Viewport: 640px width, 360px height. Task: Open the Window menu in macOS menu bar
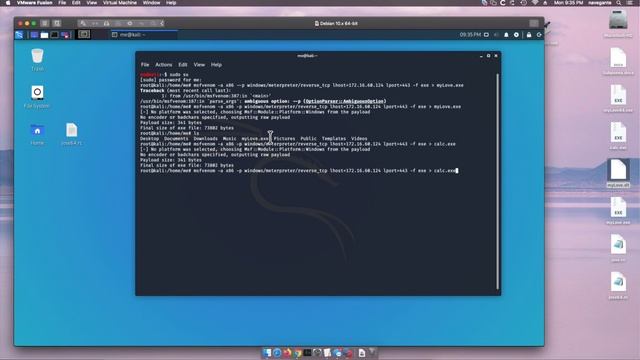(151, 3)
